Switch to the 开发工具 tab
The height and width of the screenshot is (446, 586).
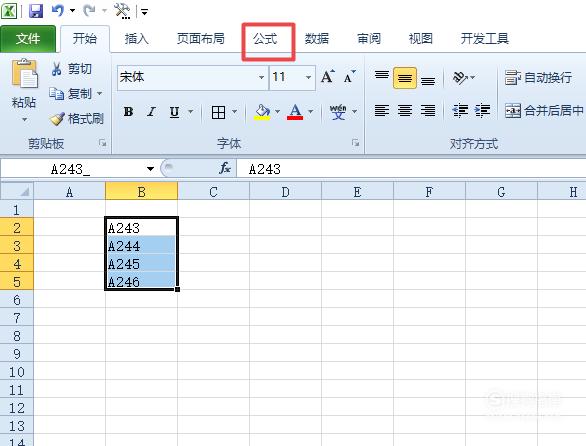(x=484, y=39)
